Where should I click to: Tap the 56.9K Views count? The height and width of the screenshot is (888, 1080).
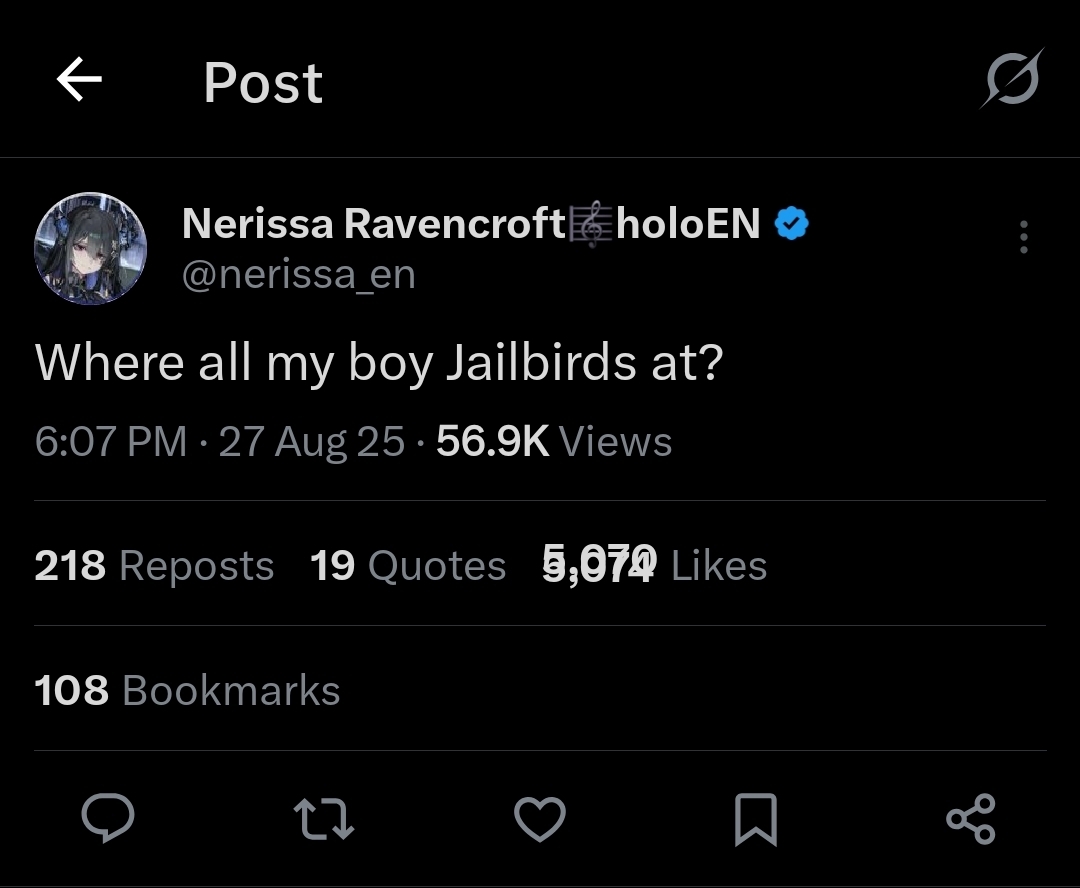554,441
